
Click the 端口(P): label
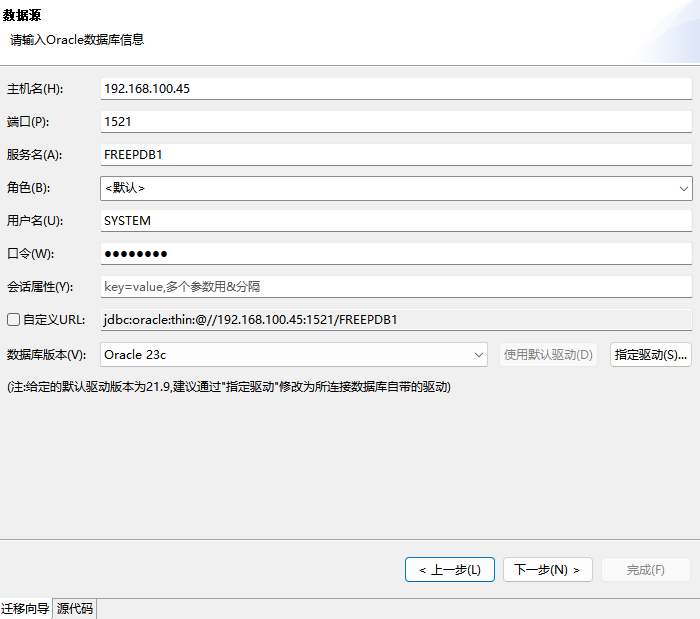[28, 121]
